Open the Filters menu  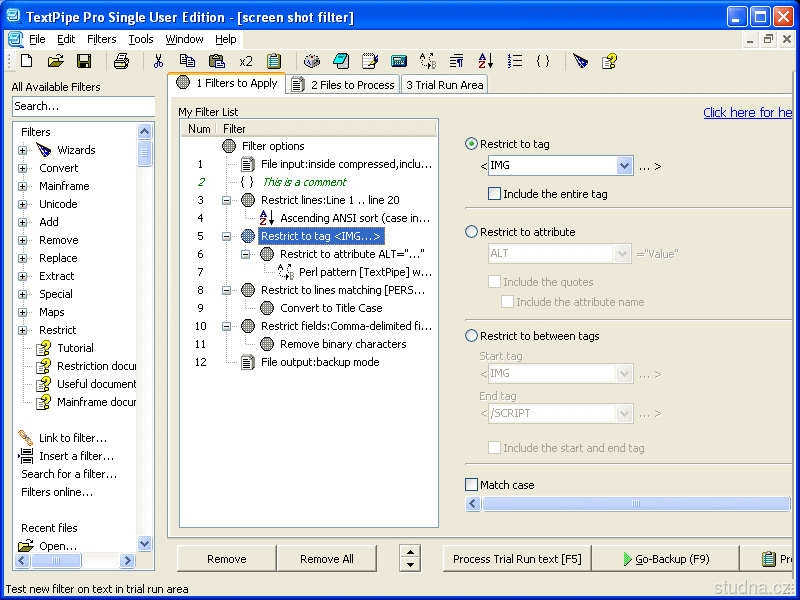[x=101, y=39]
